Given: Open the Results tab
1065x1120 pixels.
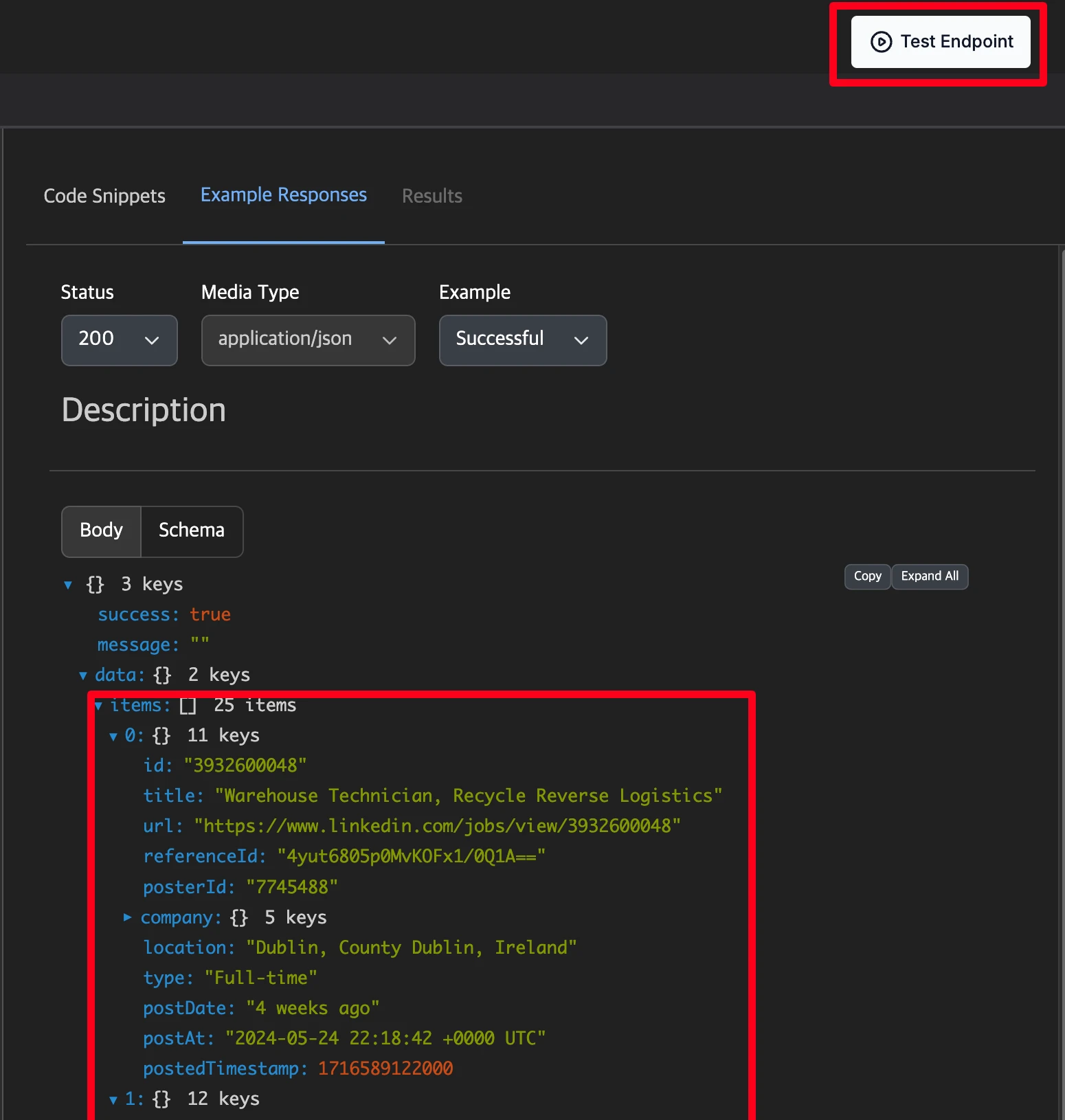Looking at the screenshot, I should (431, 196).
